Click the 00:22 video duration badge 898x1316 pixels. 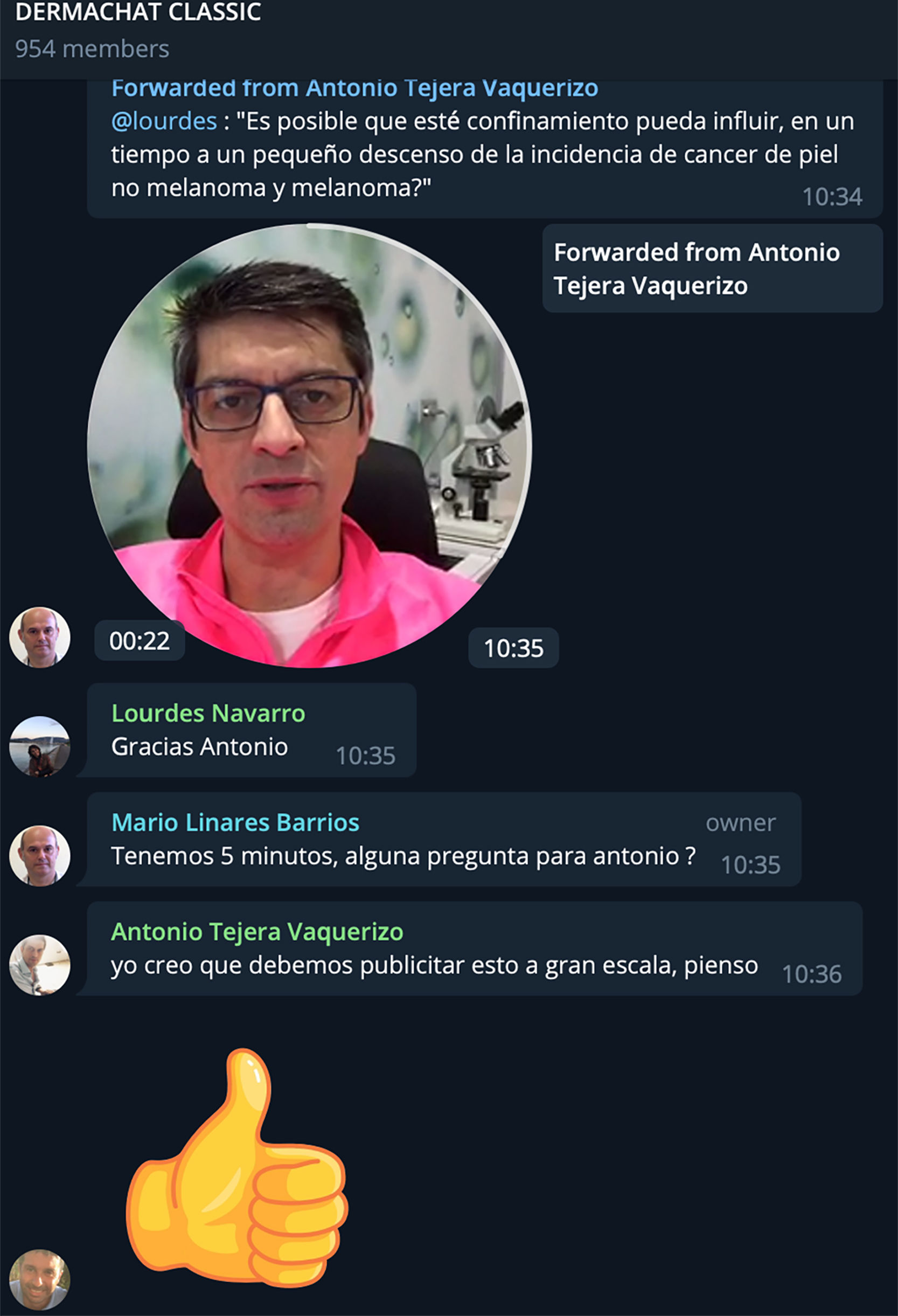coord(140,641)
